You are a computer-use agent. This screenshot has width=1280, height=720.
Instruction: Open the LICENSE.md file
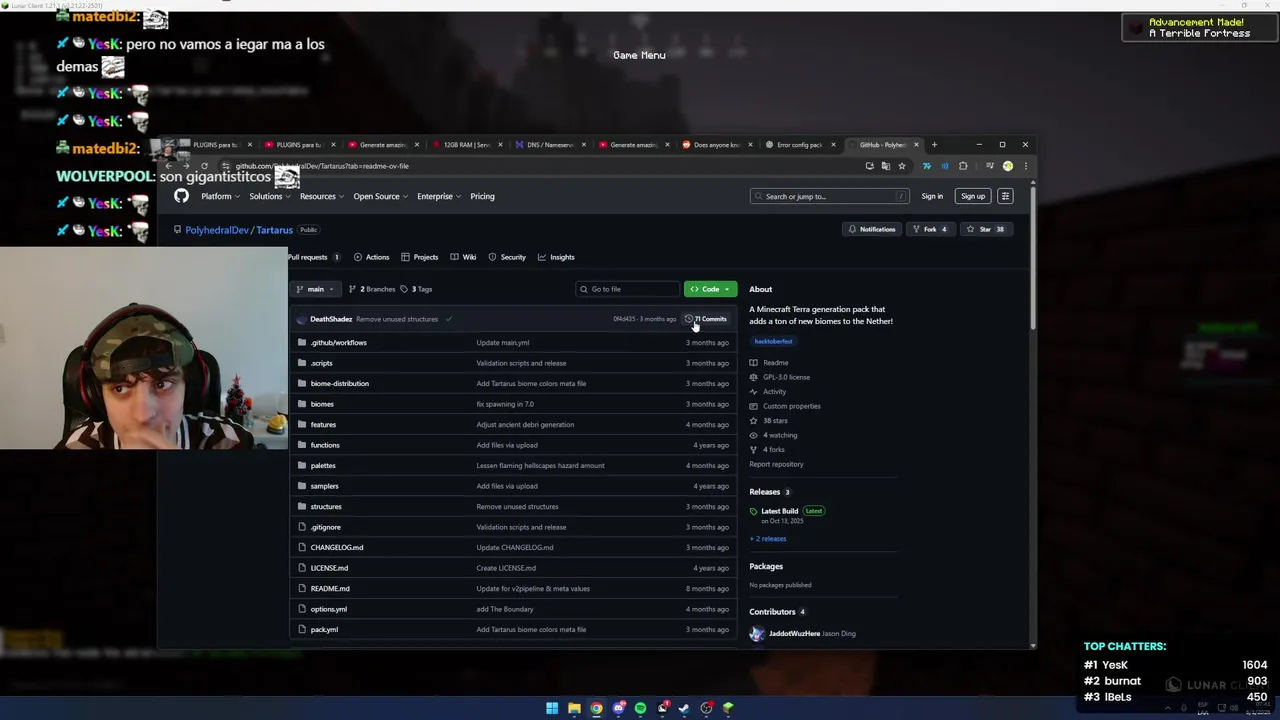[x=329, y=568]
